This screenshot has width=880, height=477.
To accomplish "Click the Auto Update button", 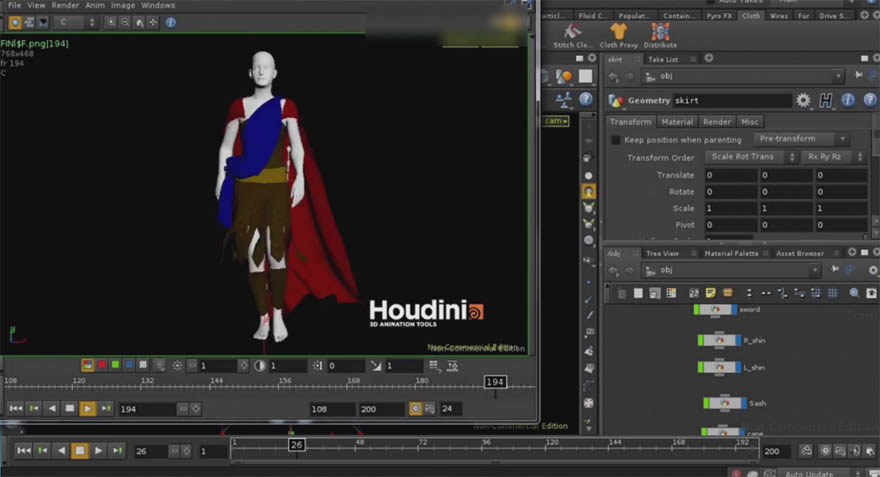I will 809,474.
